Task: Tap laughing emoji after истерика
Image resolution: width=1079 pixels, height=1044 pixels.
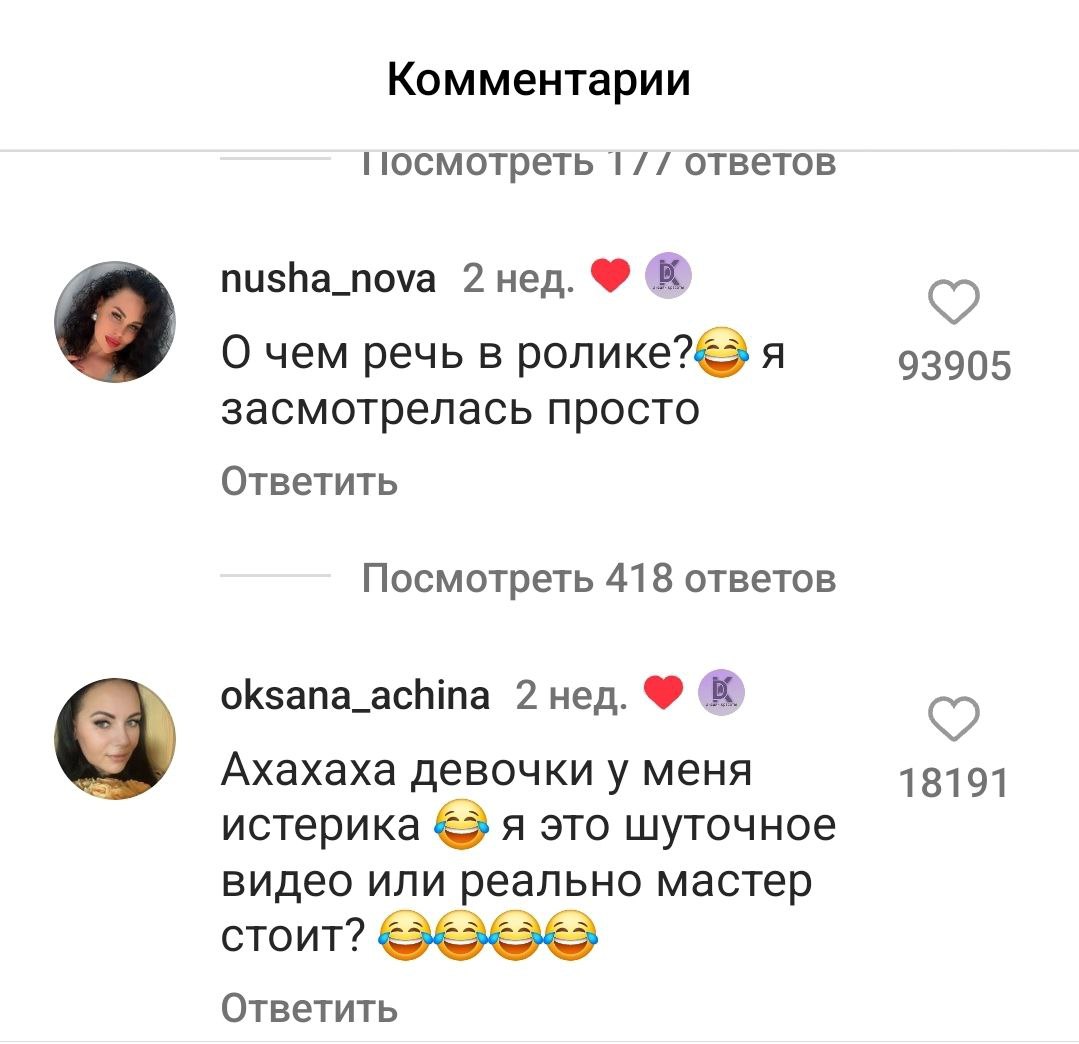Action: 462,824
